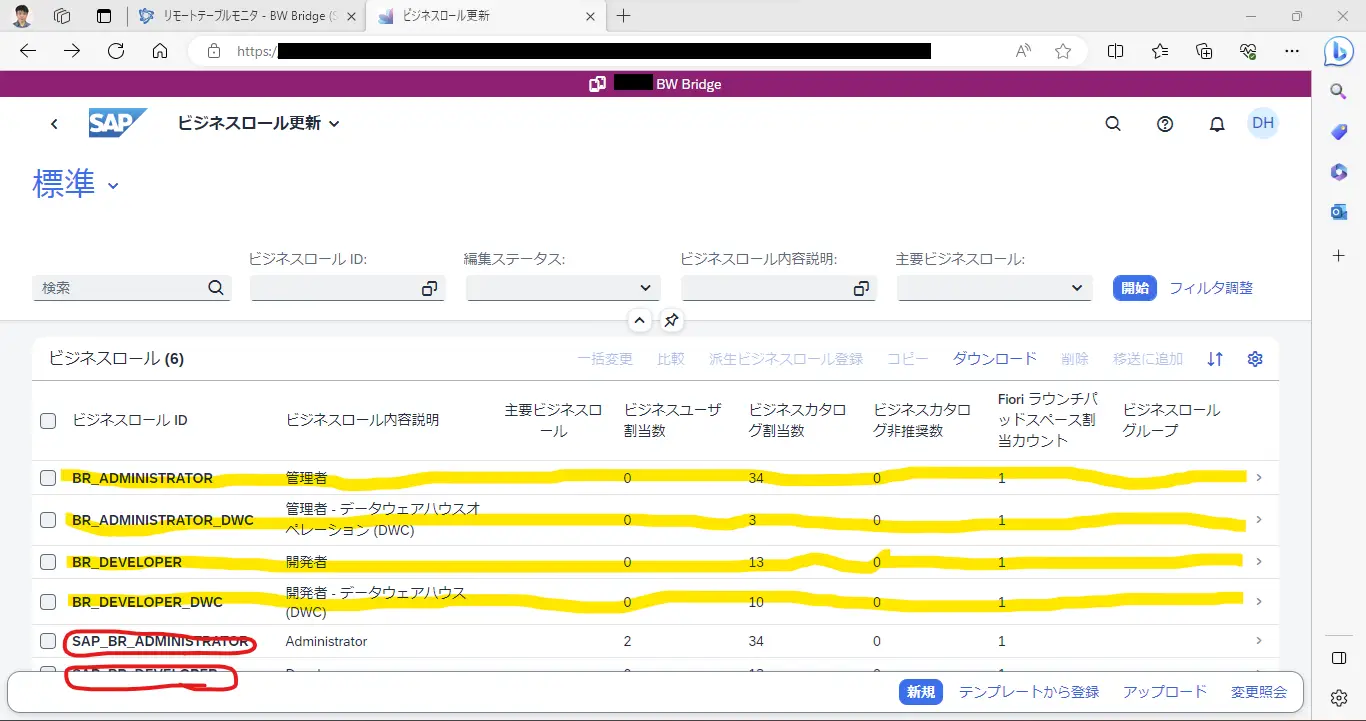This screenshot has height=721, width=1366.
Task: Open Outlook in the Edge sidebar
Action: (x=1339, y=212)
